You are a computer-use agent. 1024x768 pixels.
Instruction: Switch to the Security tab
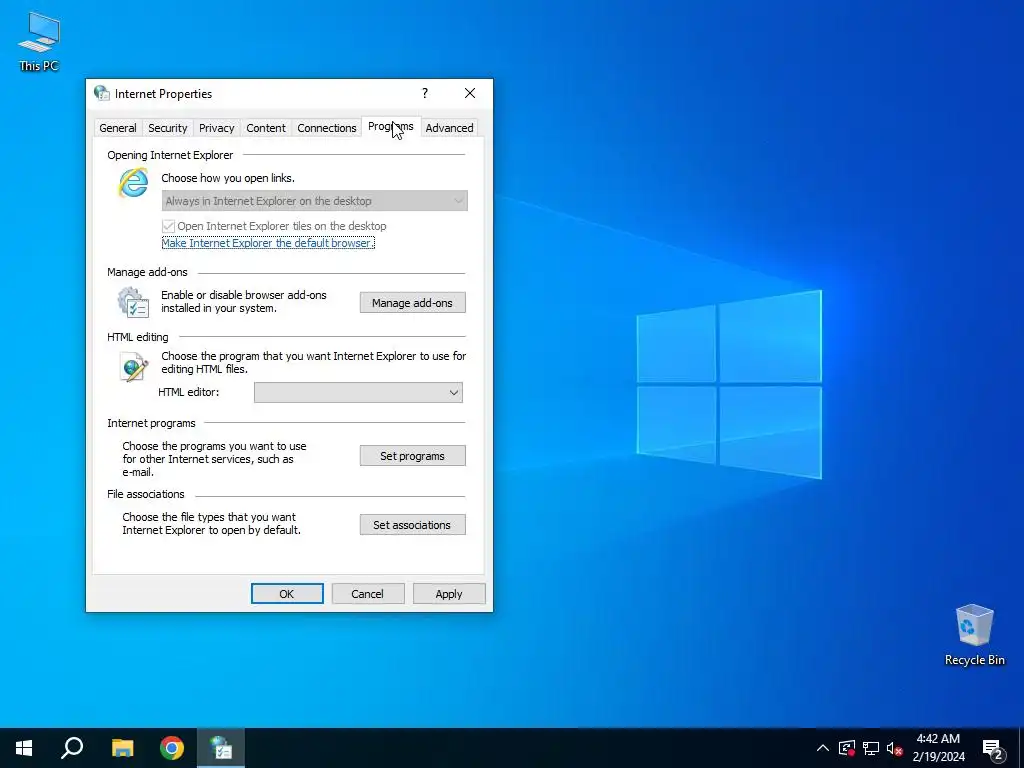tap(168, 128)
